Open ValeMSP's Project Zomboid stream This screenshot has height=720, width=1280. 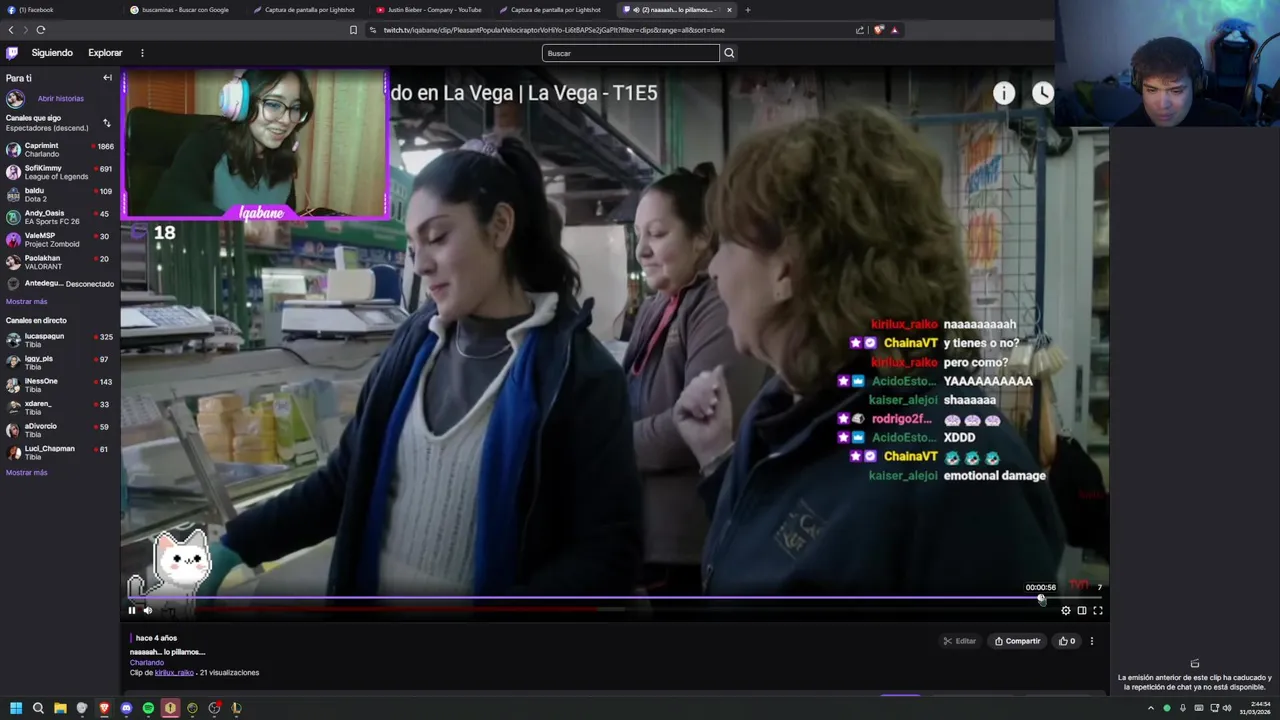58,239
